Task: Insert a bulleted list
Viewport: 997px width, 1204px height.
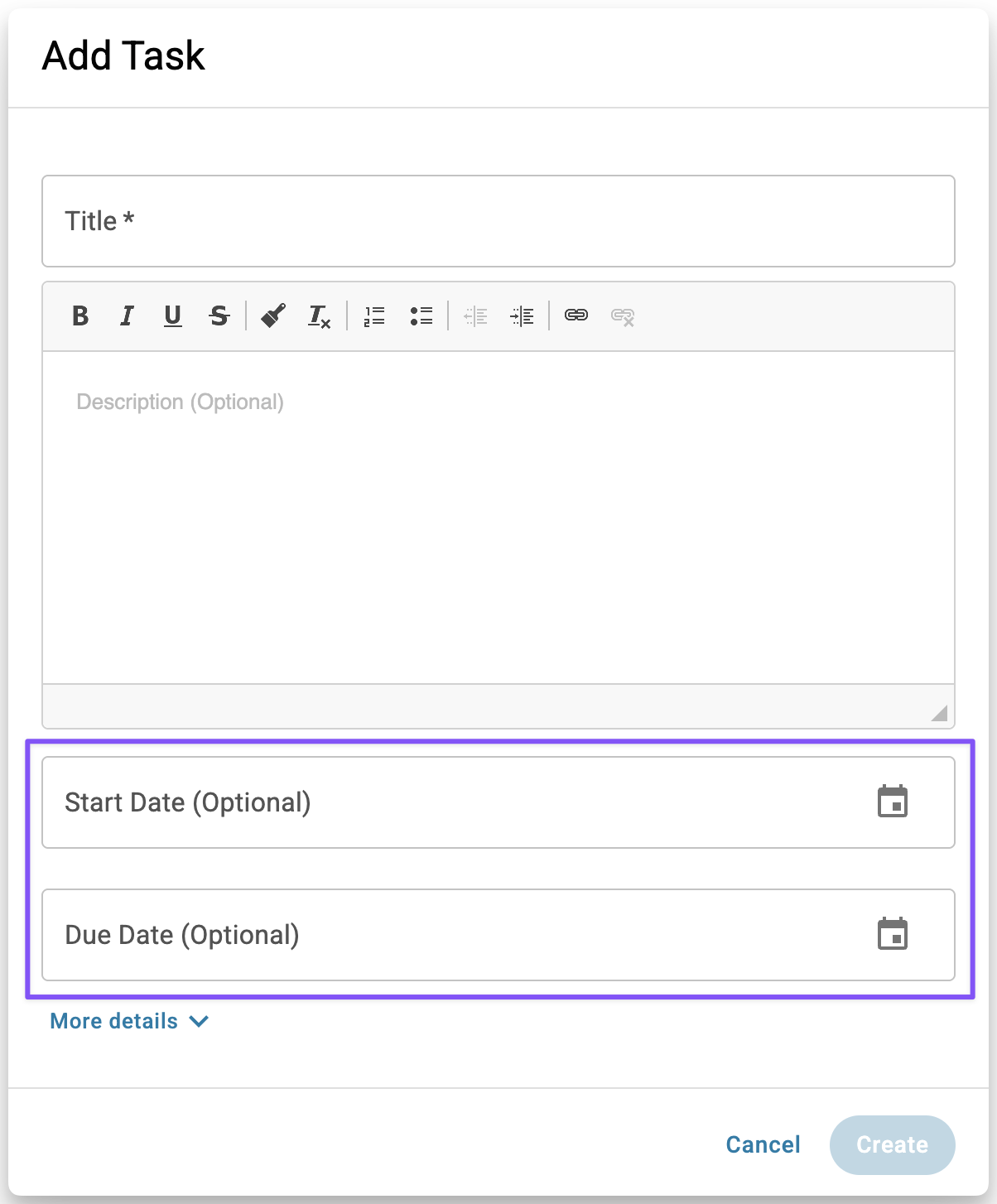Action: tap(421, 315)
